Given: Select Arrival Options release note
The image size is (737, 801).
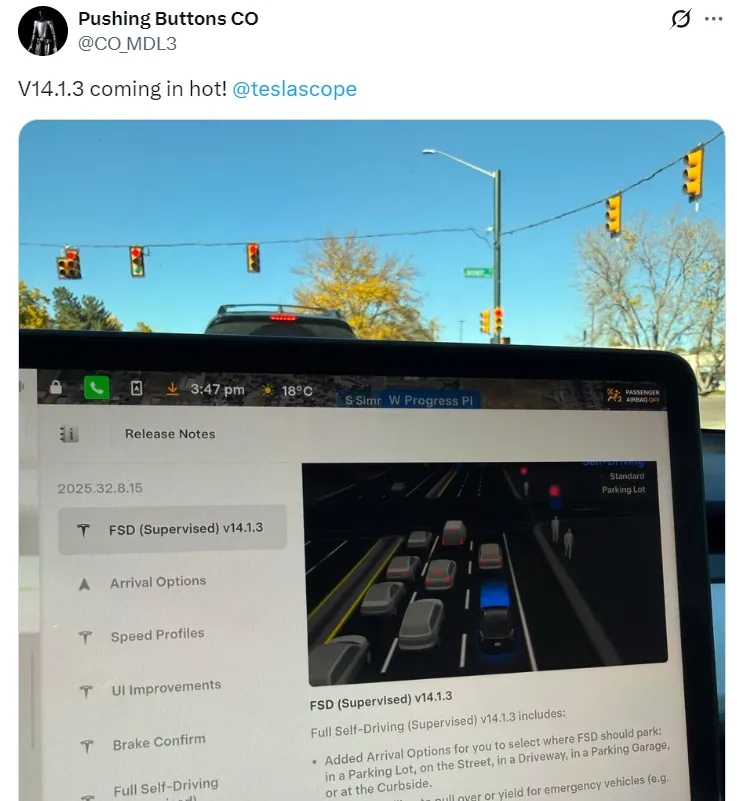Looking at the screenshot, I should click(157, 582).
